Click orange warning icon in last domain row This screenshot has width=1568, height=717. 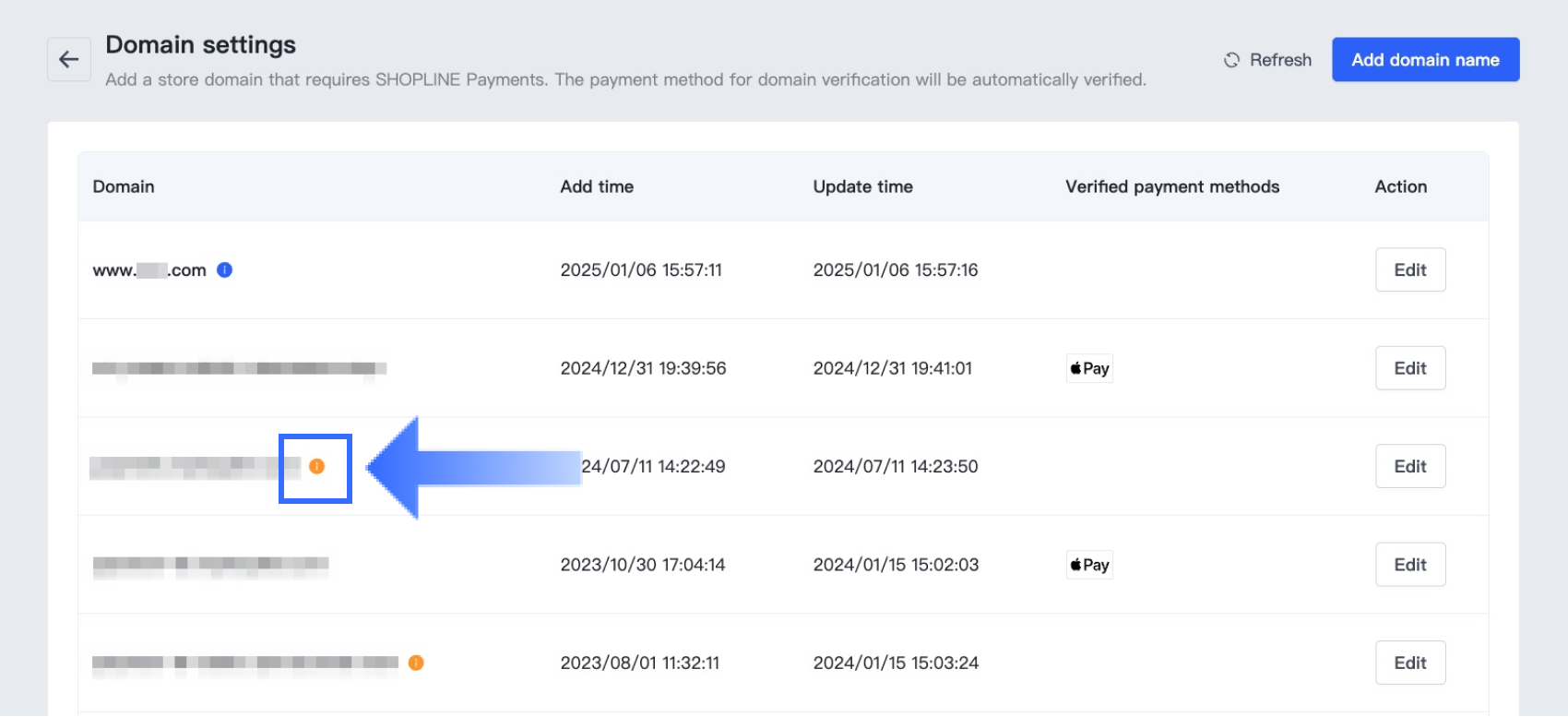click(416, 663)
